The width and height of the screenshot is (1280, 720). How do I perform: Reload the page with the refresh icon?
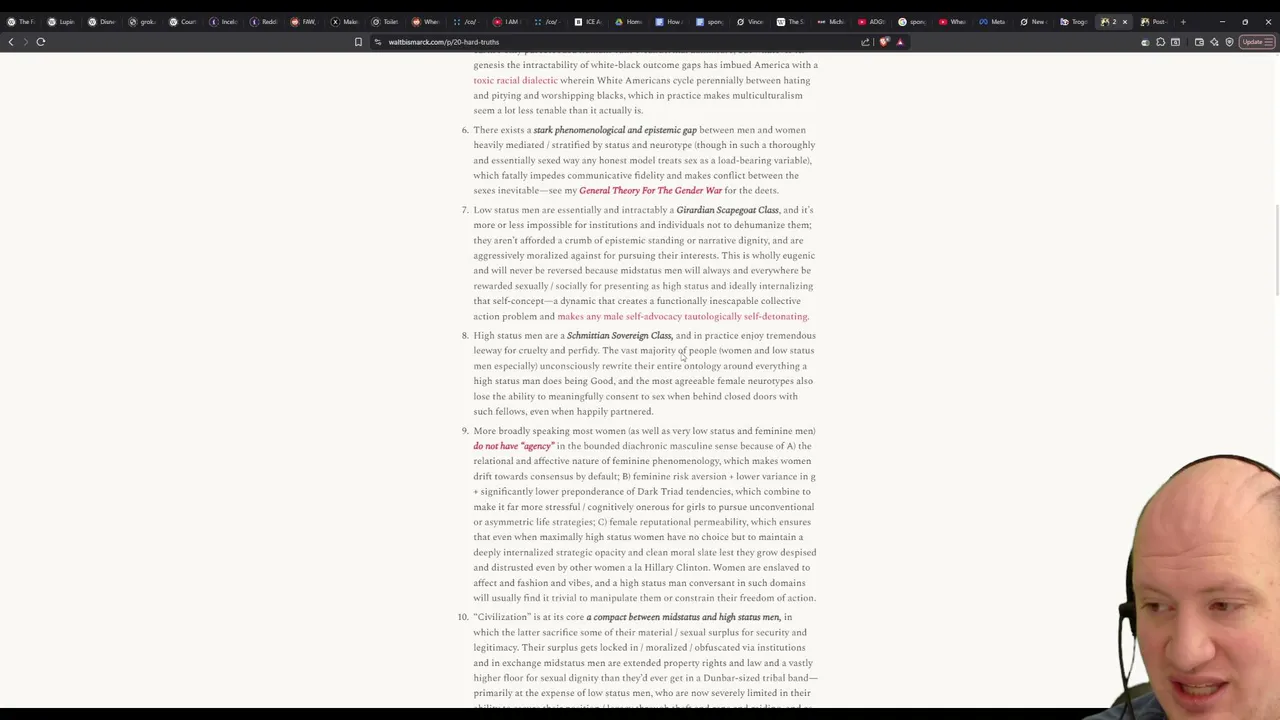[41, 42]
